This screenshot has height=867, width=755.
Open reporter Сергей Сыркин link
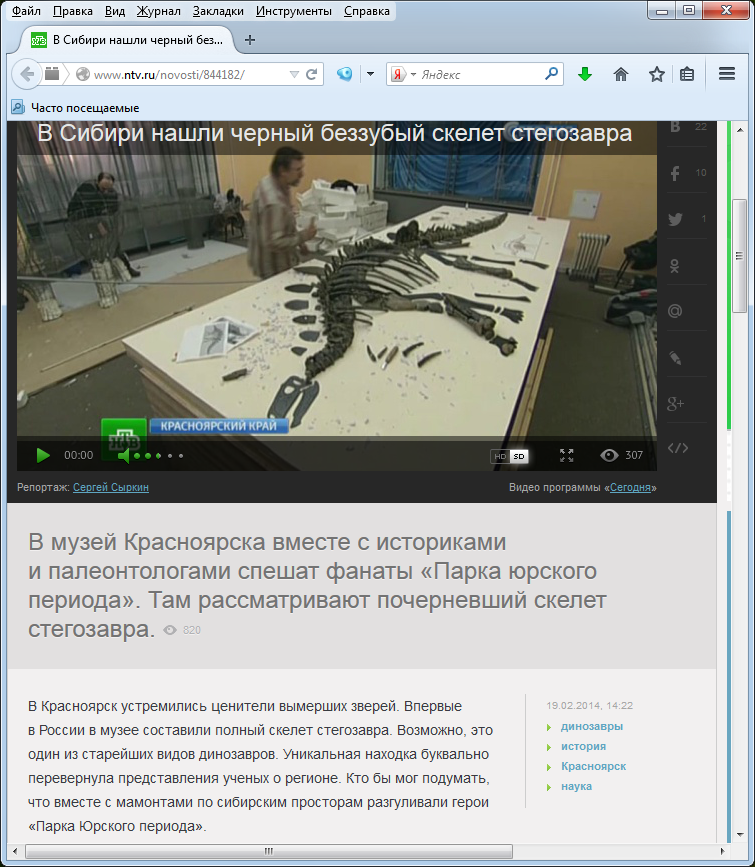coord(111,487)
